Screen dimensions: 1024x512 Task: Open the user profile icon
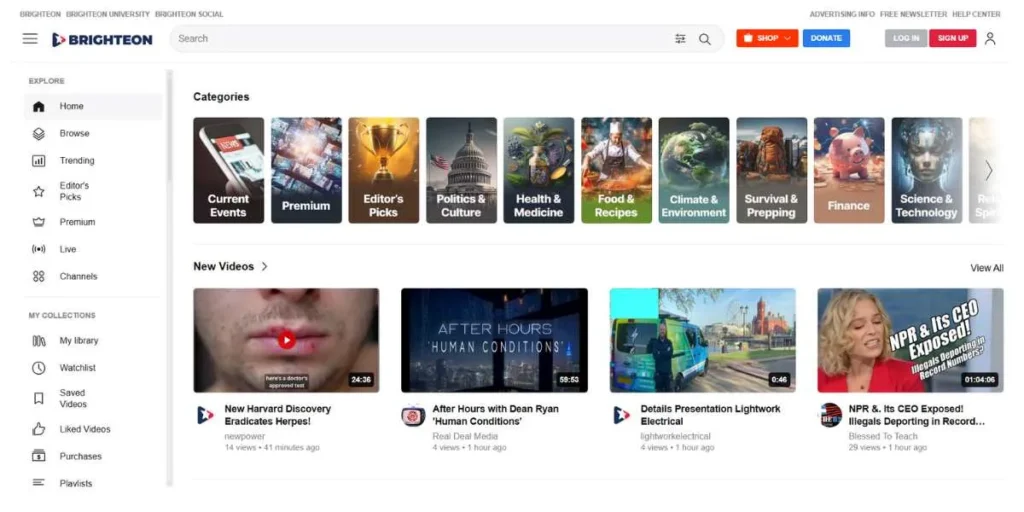(990, 39)
